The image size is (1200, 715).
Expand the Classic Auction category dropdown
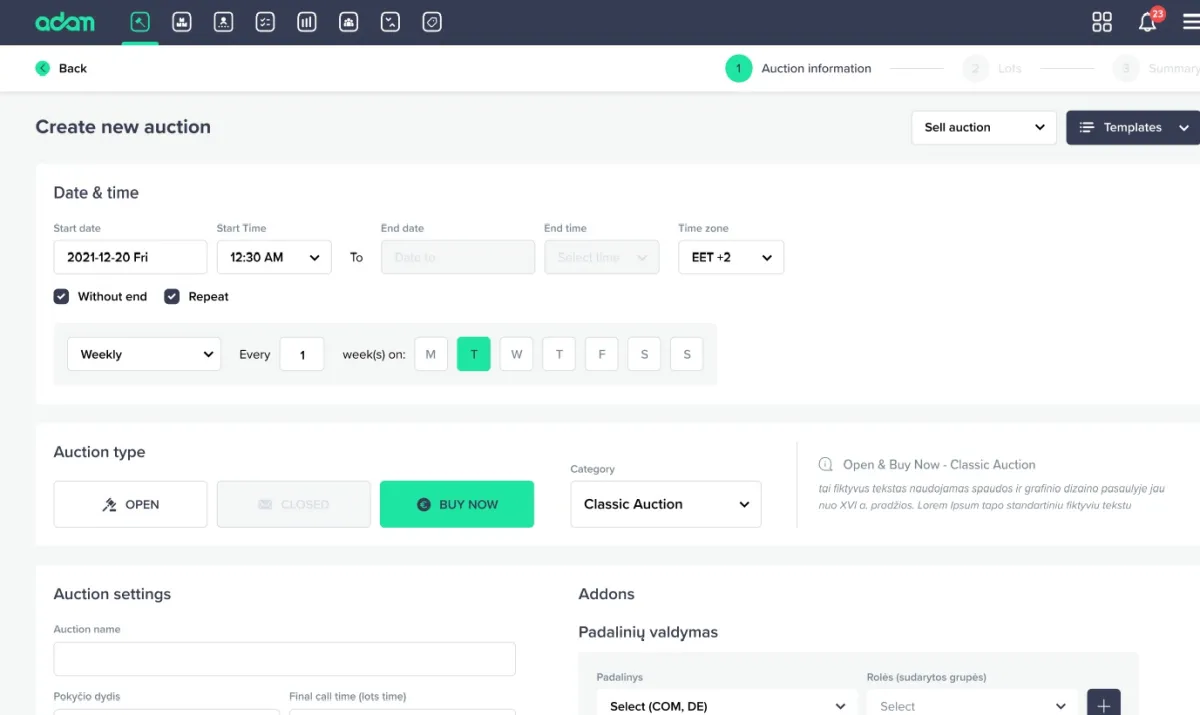[665, 504]
